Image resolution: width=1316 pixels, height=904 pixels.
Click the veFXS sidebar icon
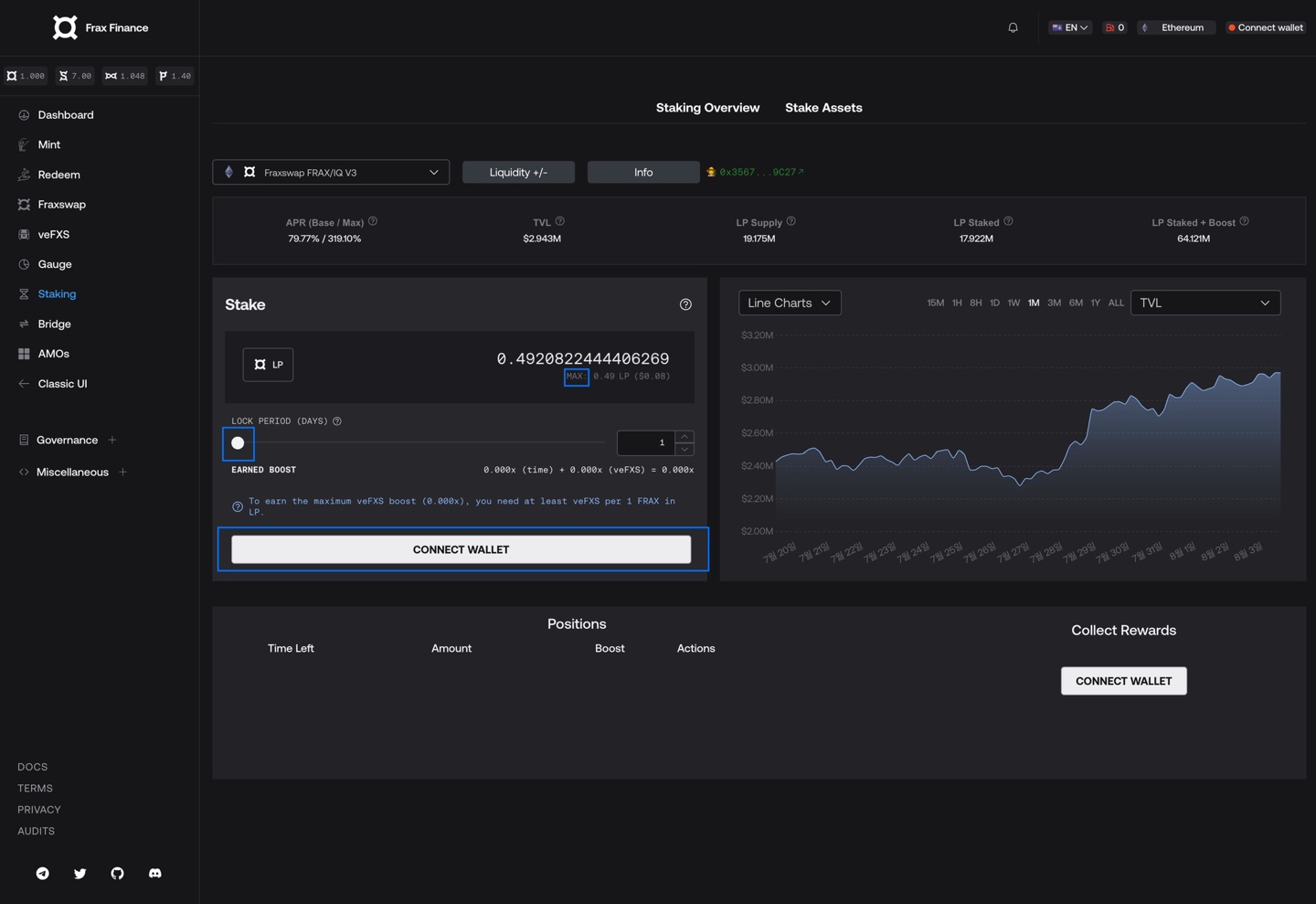coord(24,234)
